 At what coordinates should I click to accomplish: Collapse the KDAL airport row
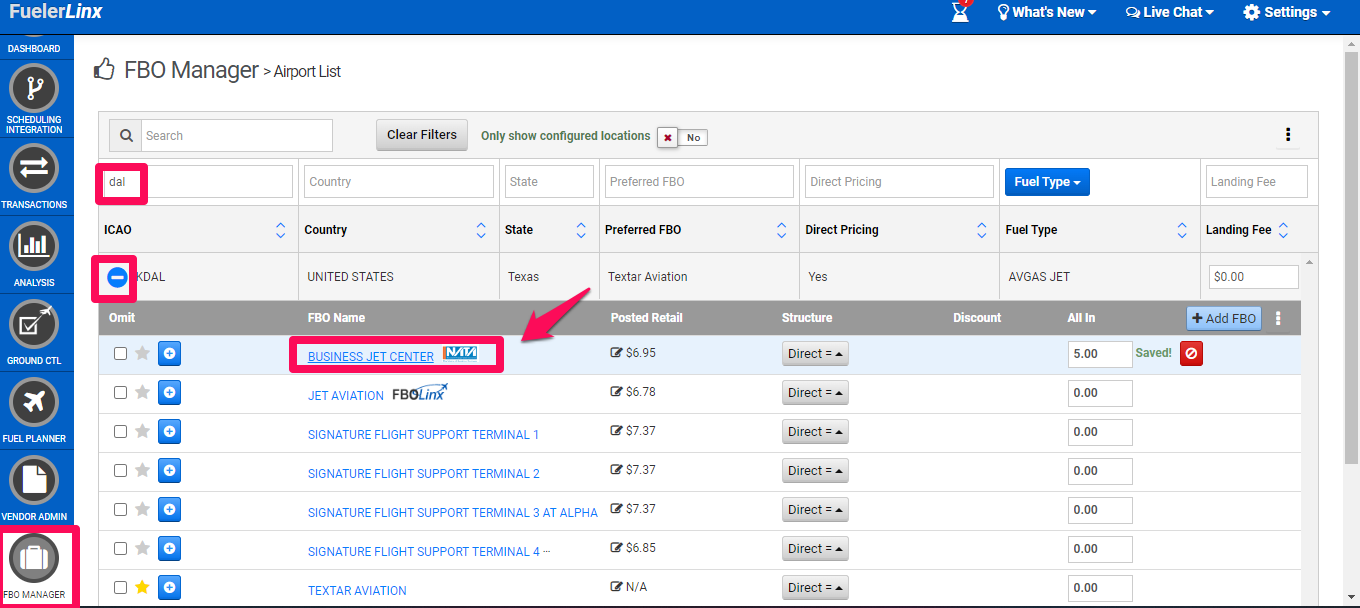(x=117, y=277)
